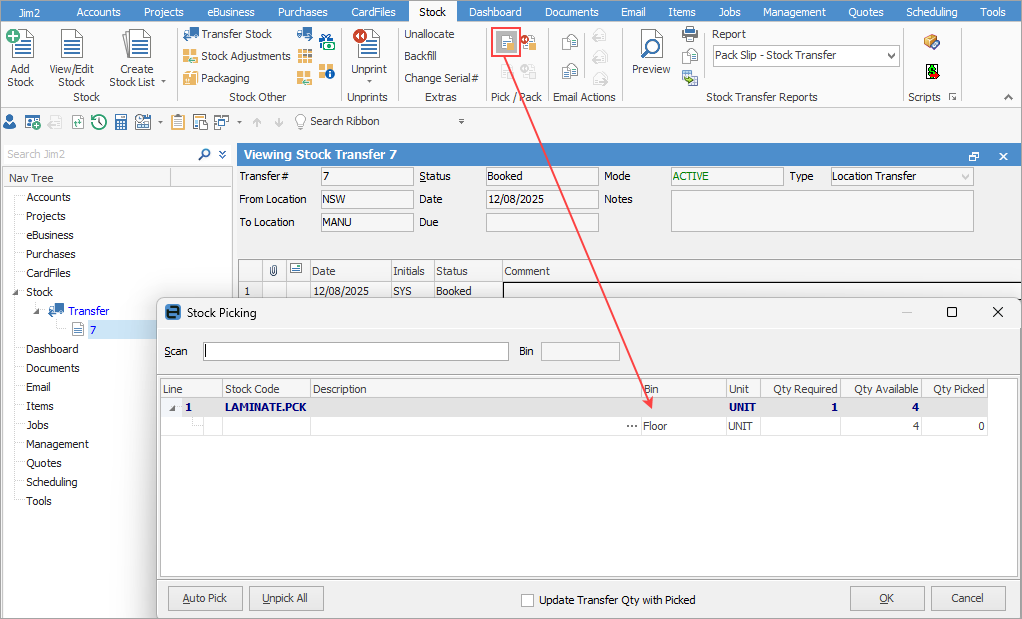Click the Unpick All button

tap(285, 598)
